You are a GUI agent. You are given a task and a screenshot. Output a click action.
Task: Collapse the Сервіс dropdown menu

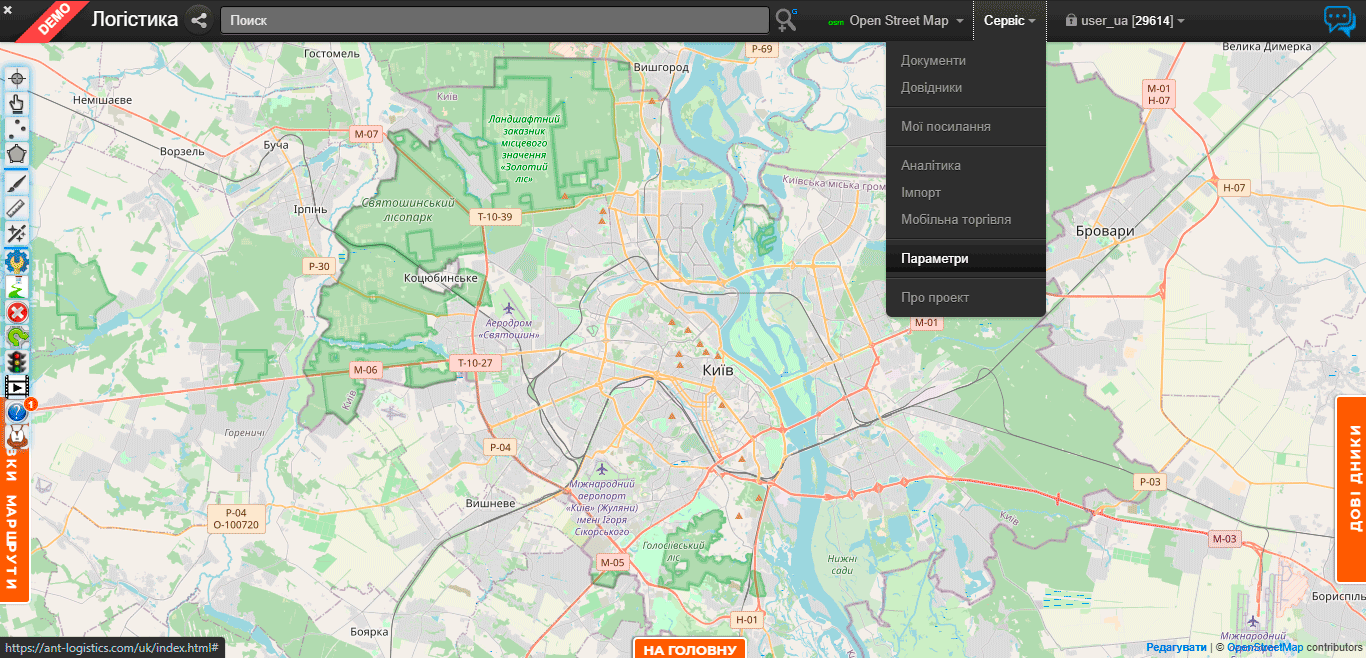pyautogui.click(x=1009, y=21)
